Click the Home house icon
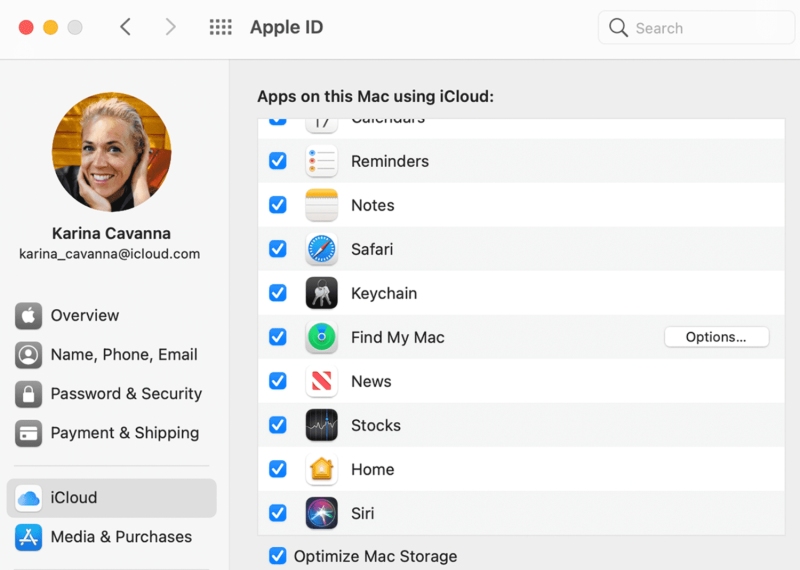 321,469
